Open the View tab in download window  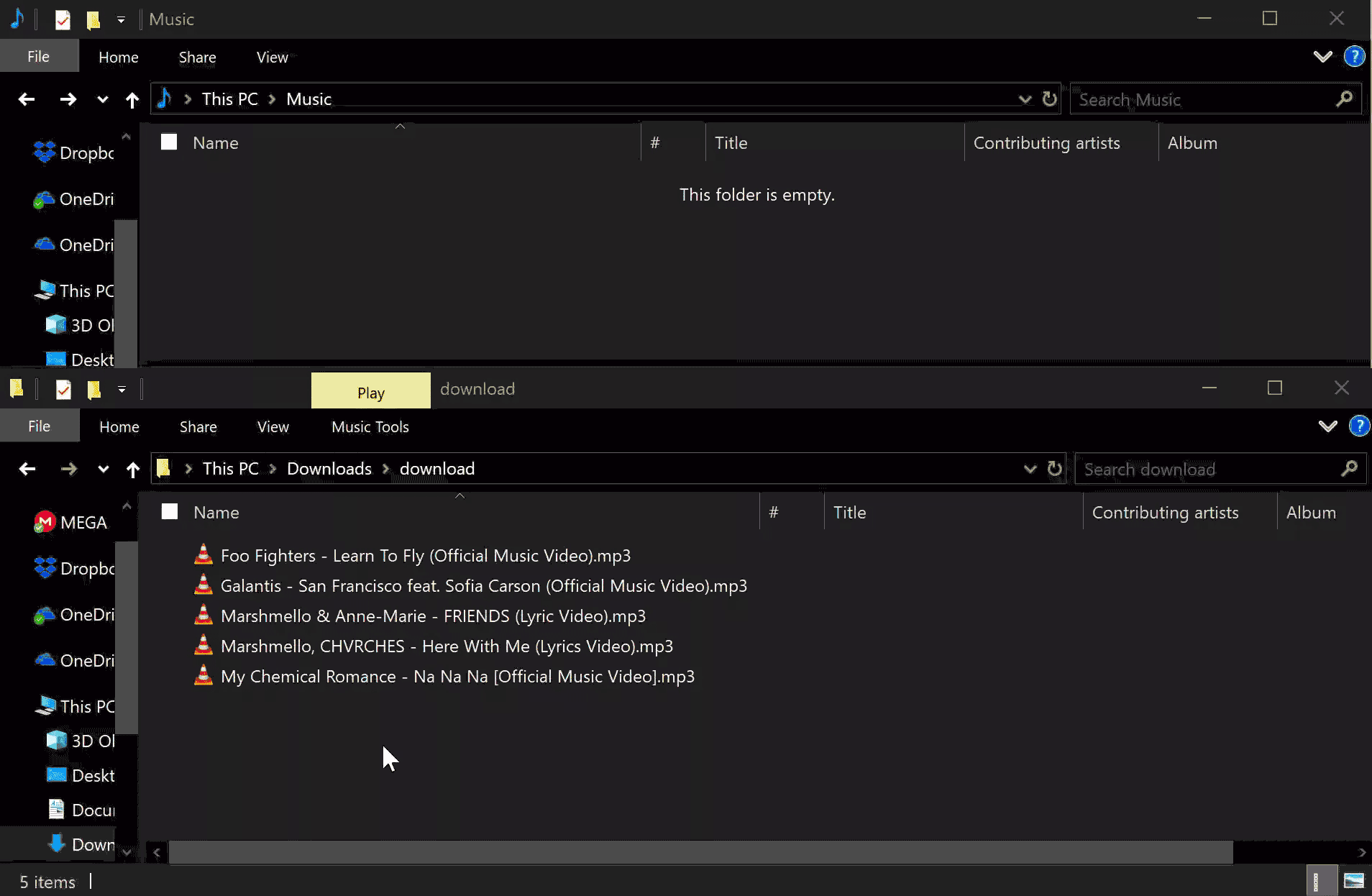[x=273, y=426]
